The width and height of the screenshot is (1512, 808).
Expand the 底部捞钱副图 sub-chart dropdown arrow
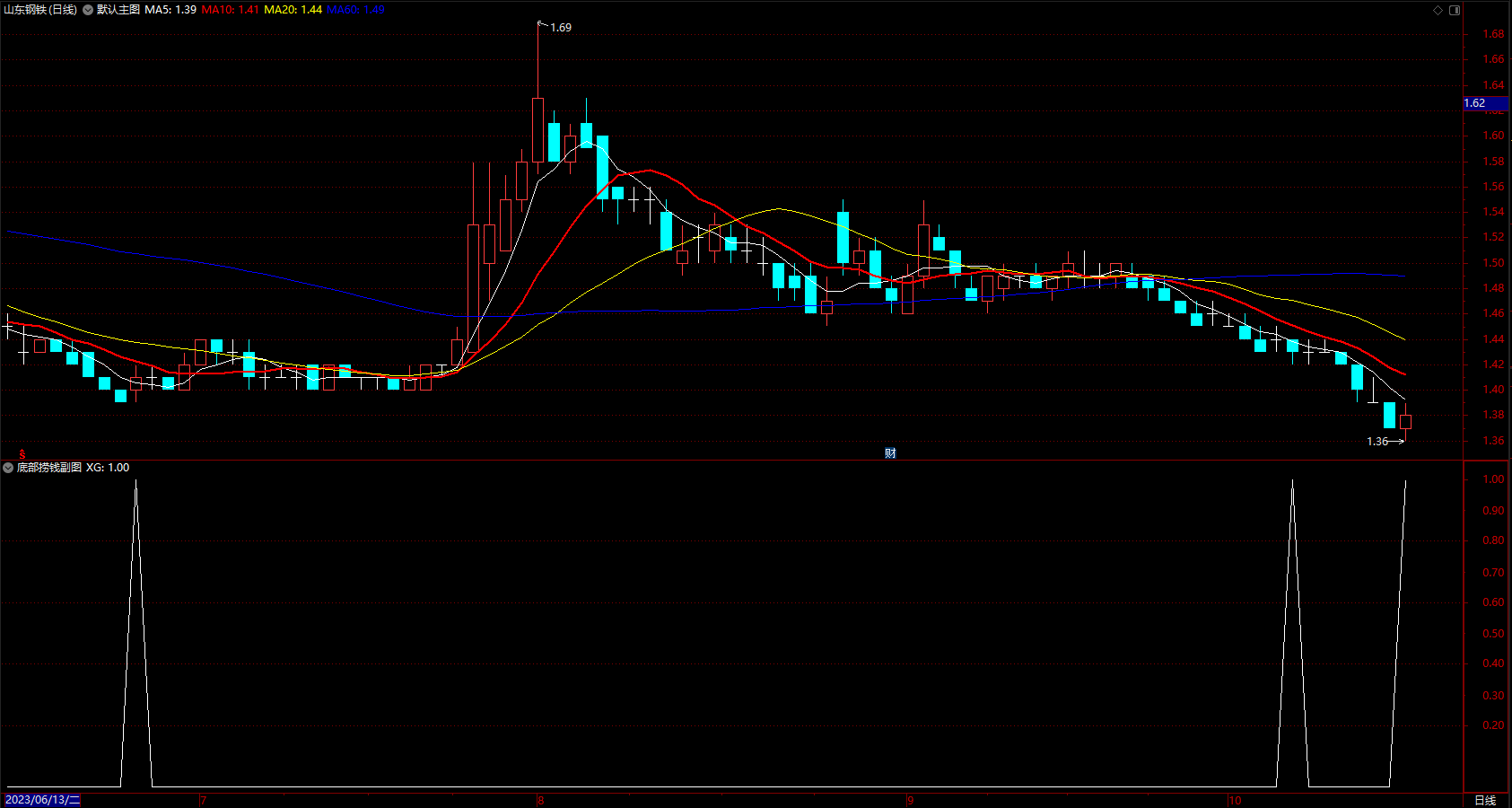click(8, 468)
